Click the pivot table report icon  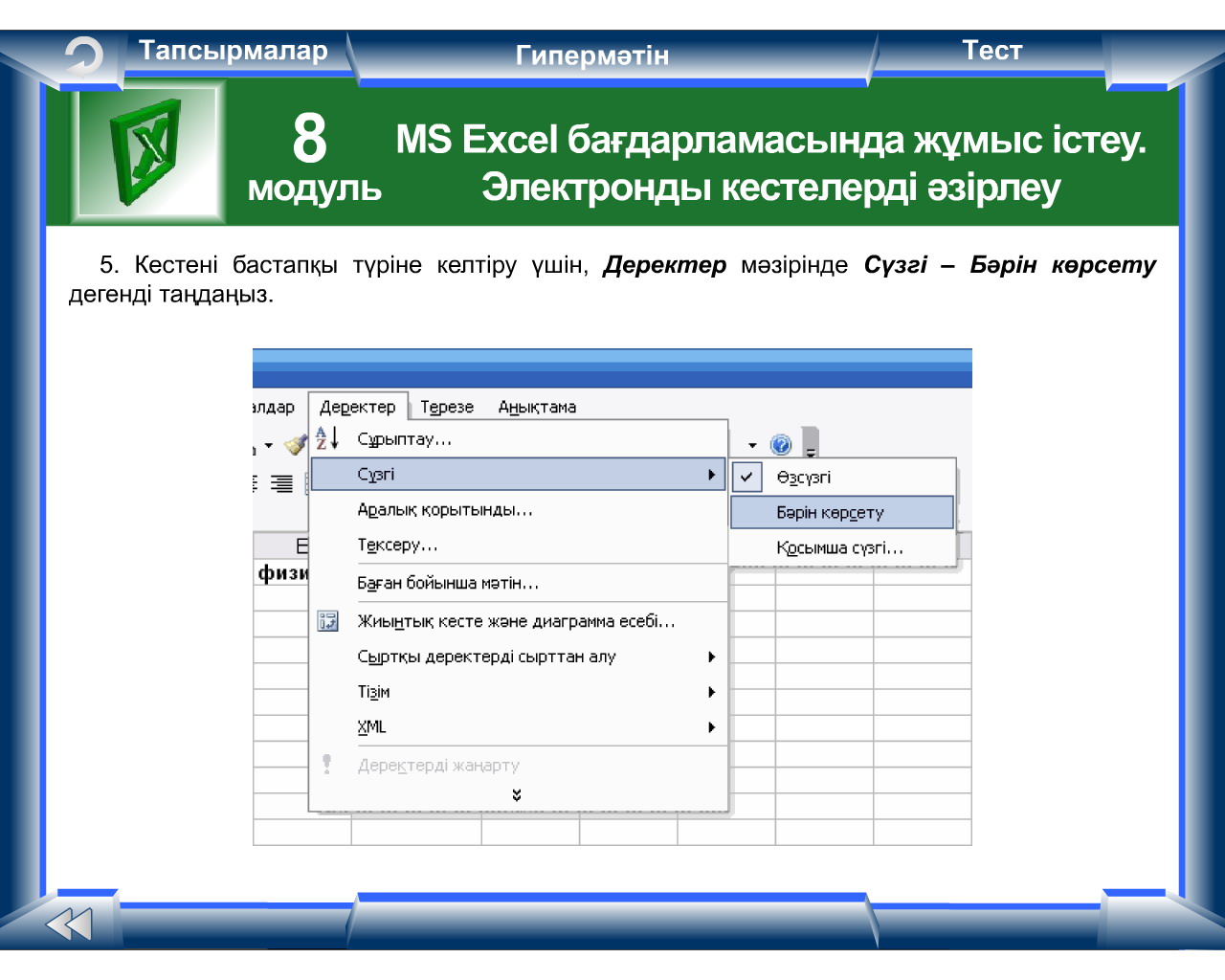327,621
